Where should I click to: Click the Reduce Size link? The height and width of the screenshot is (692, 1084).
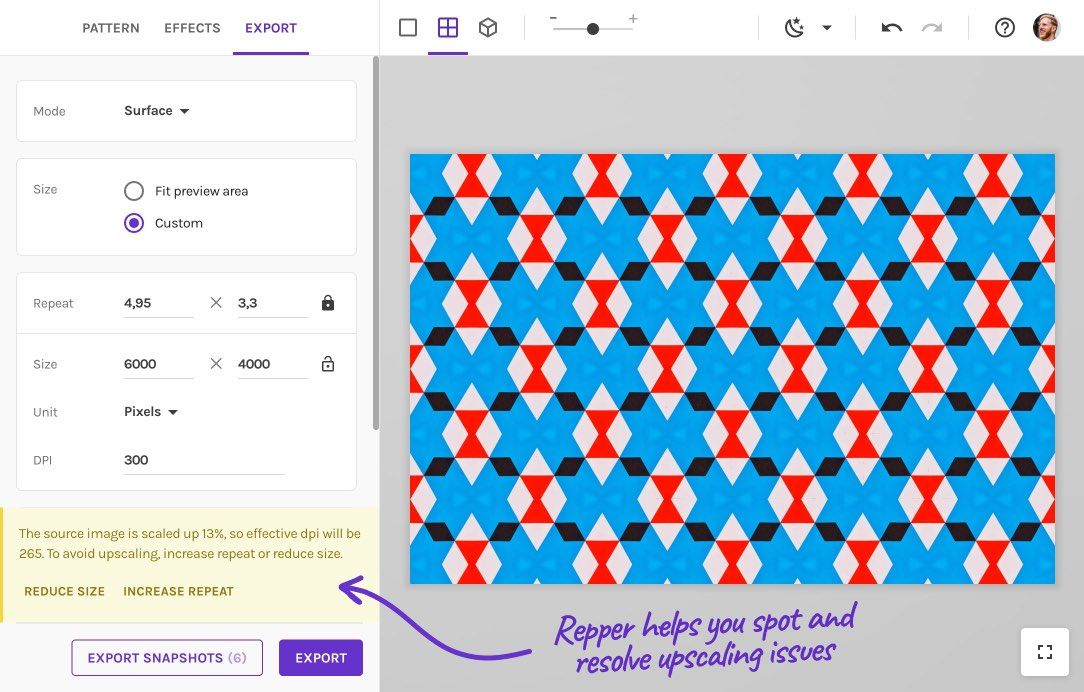(x=64, y=591)
